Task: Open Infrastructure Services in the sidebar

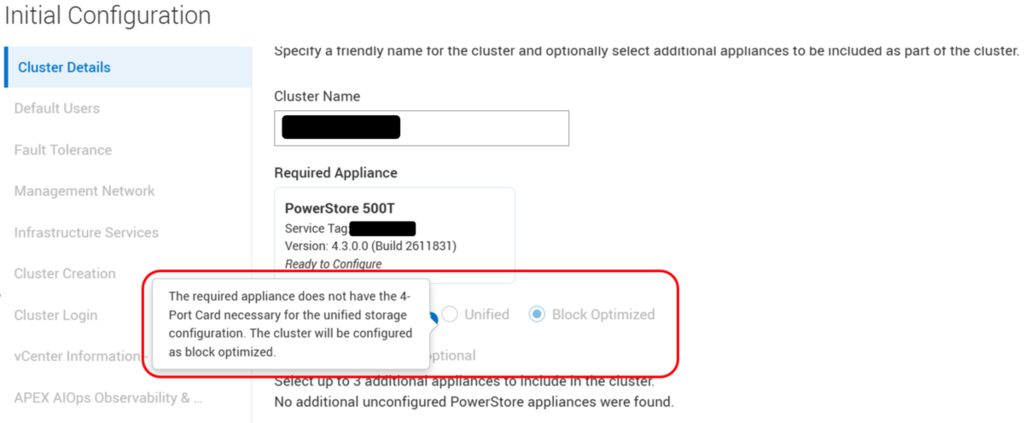Action: tap(86, 232)
